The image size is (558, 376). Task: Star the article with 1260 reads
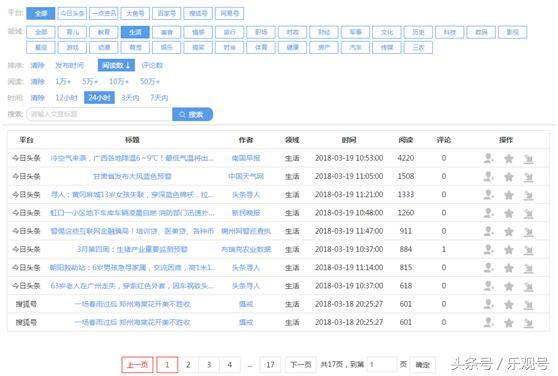point(509,213)
